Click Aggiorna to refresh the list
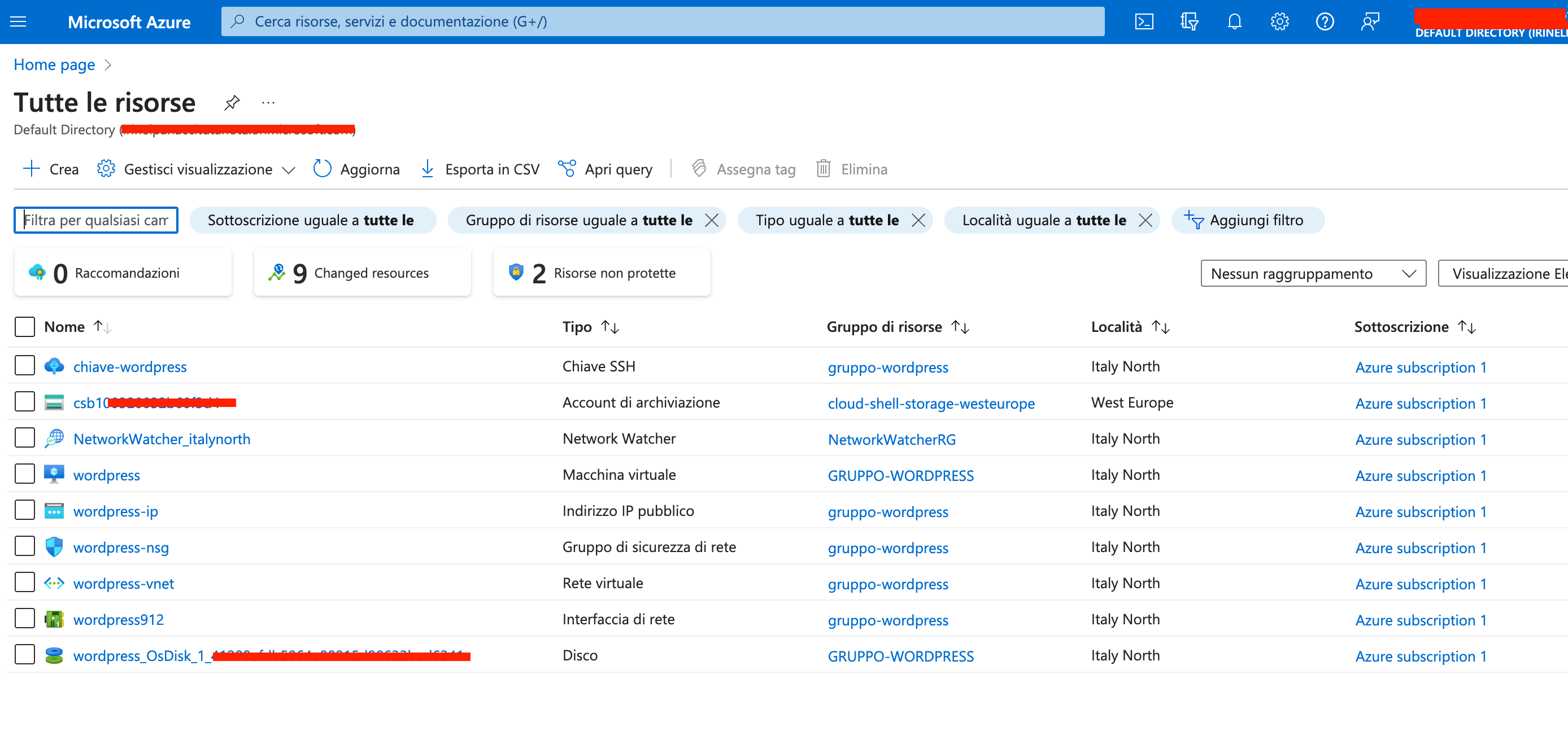 pyautogui.click(x=356, y=169)
